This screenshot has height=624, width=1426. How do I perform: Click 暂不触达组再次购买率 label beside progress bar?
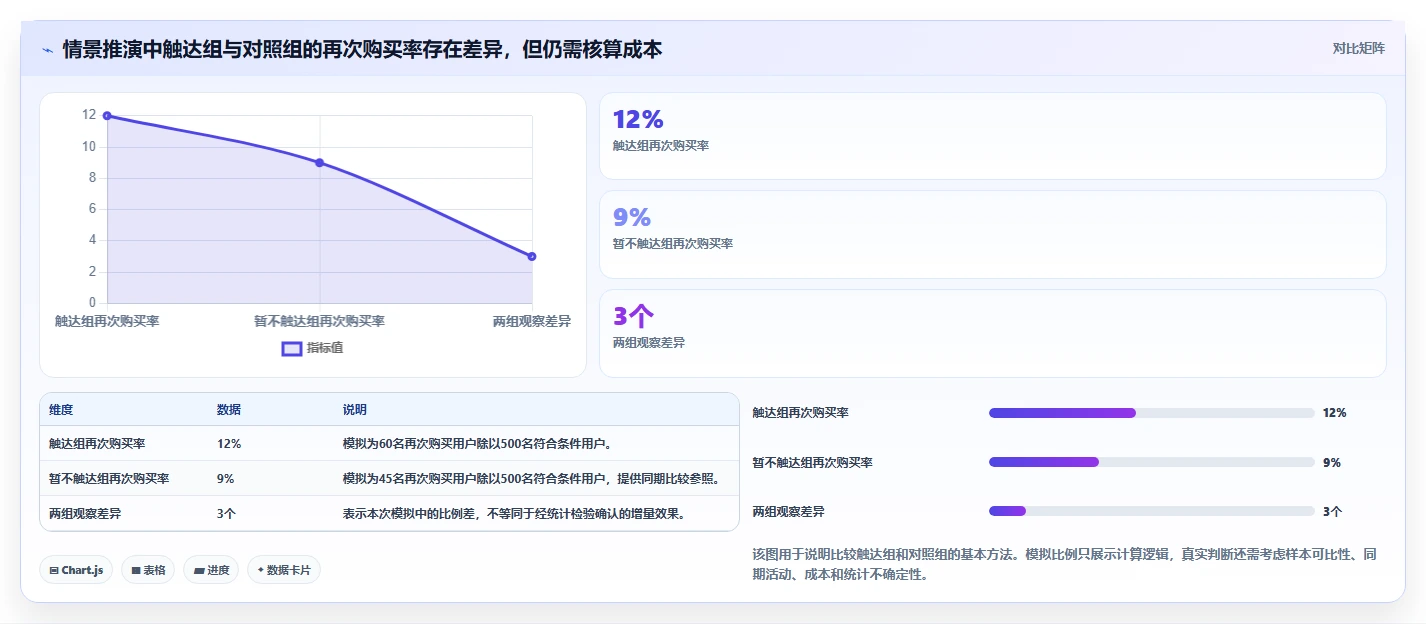coord(812,462)
